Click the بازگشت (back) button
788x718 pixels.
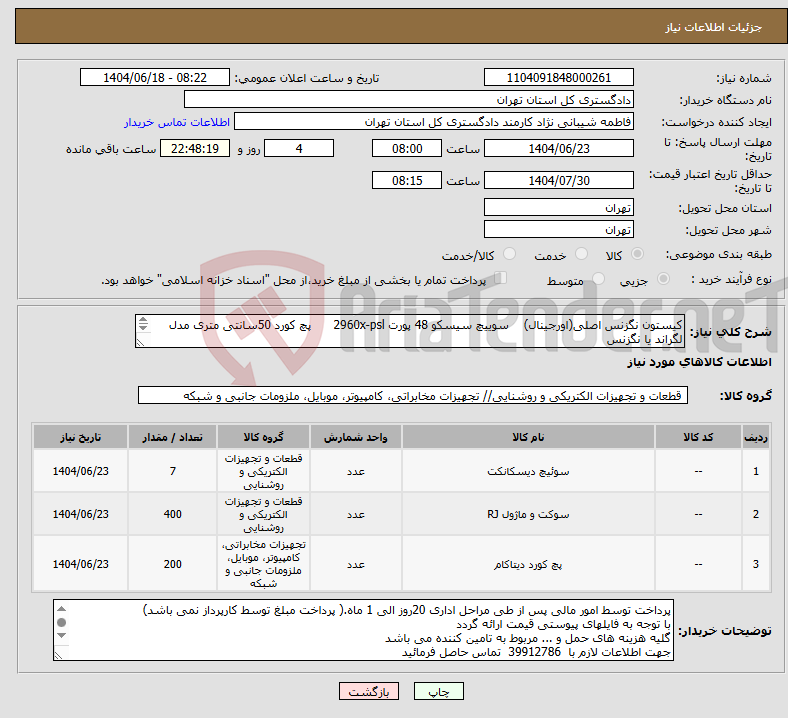click(x=369, y=691)
